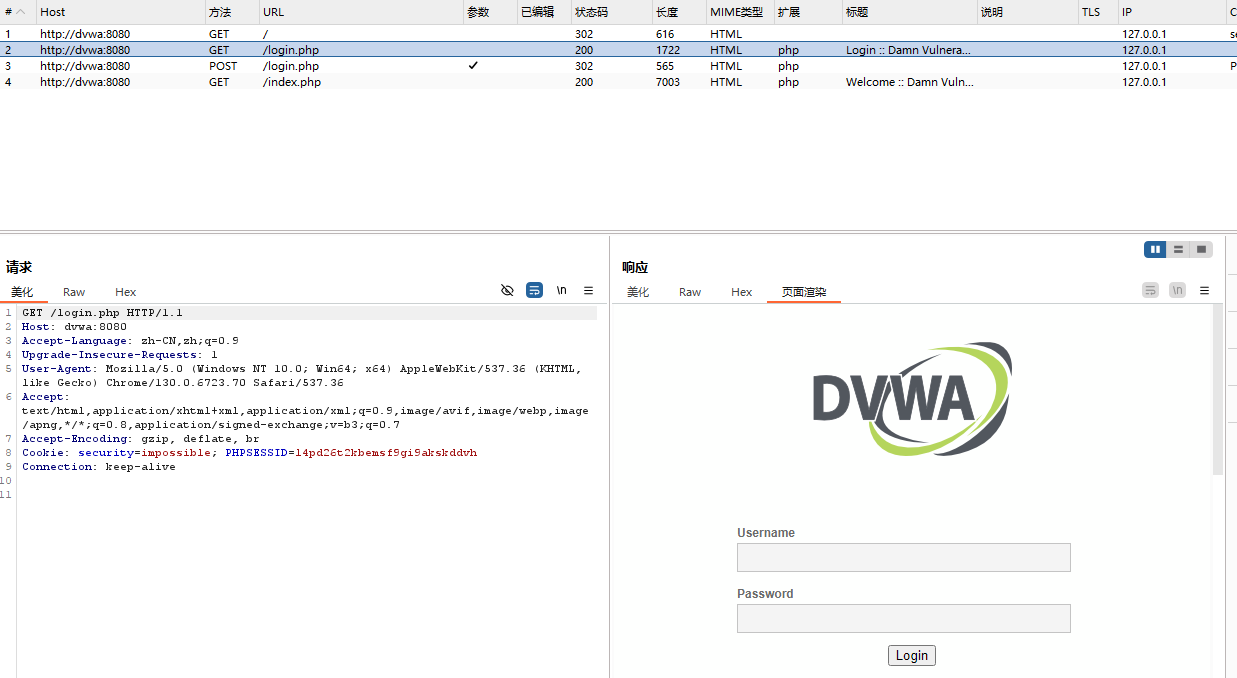Switch to side-by-side layout view
Screen dimensions: 1237x678
[1155, 249]
